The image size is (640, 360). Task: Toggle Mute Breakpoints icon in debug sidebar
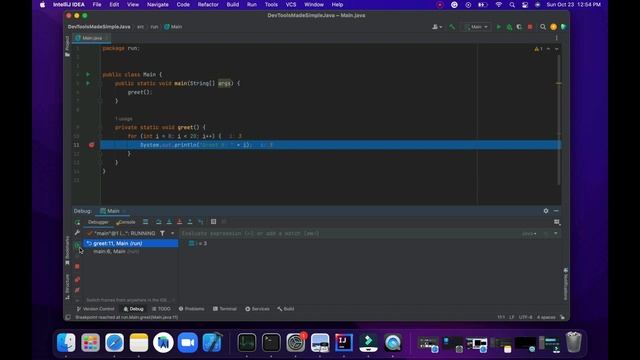(77, 290)
